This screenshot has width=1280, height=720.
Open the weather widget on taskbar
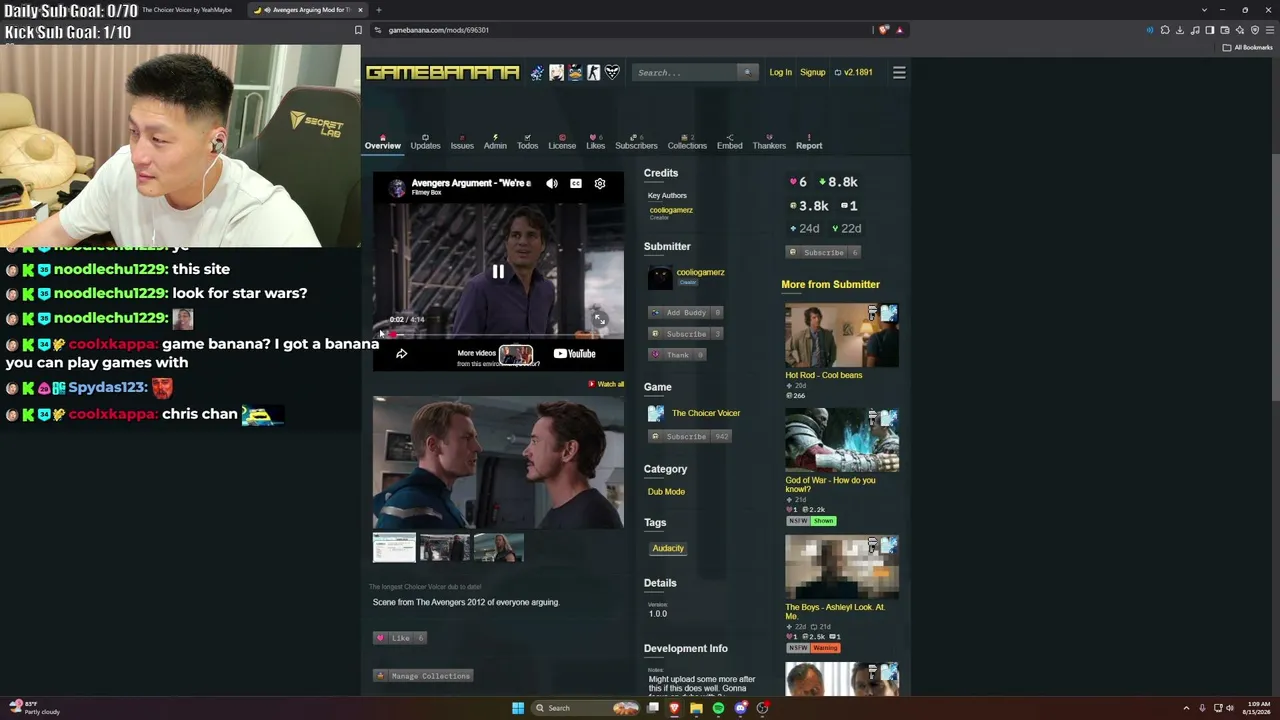(35, 708)
